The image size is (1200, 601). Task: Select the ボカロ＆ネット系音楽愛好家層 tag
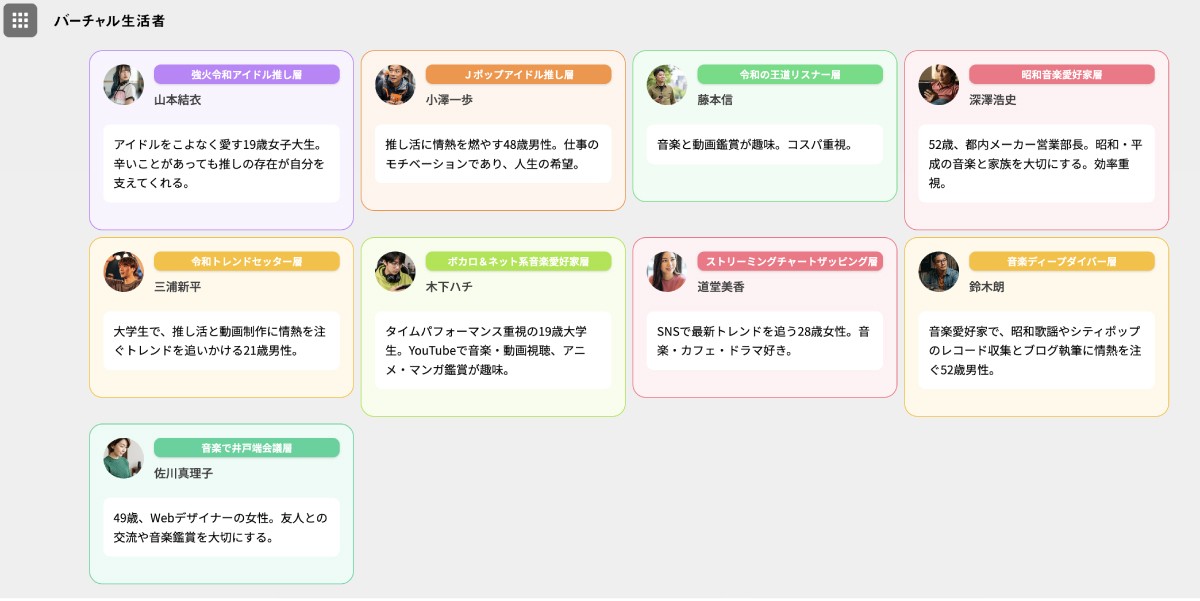[x=518, y=261]
